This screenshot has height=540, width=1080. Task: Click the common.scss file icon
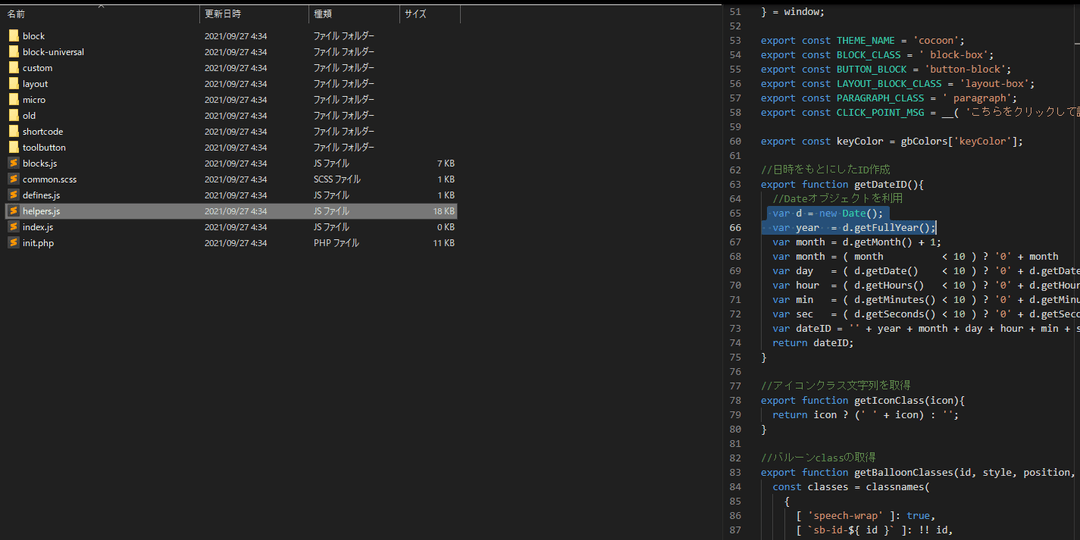pyautogui.click(x=14, y=179)
